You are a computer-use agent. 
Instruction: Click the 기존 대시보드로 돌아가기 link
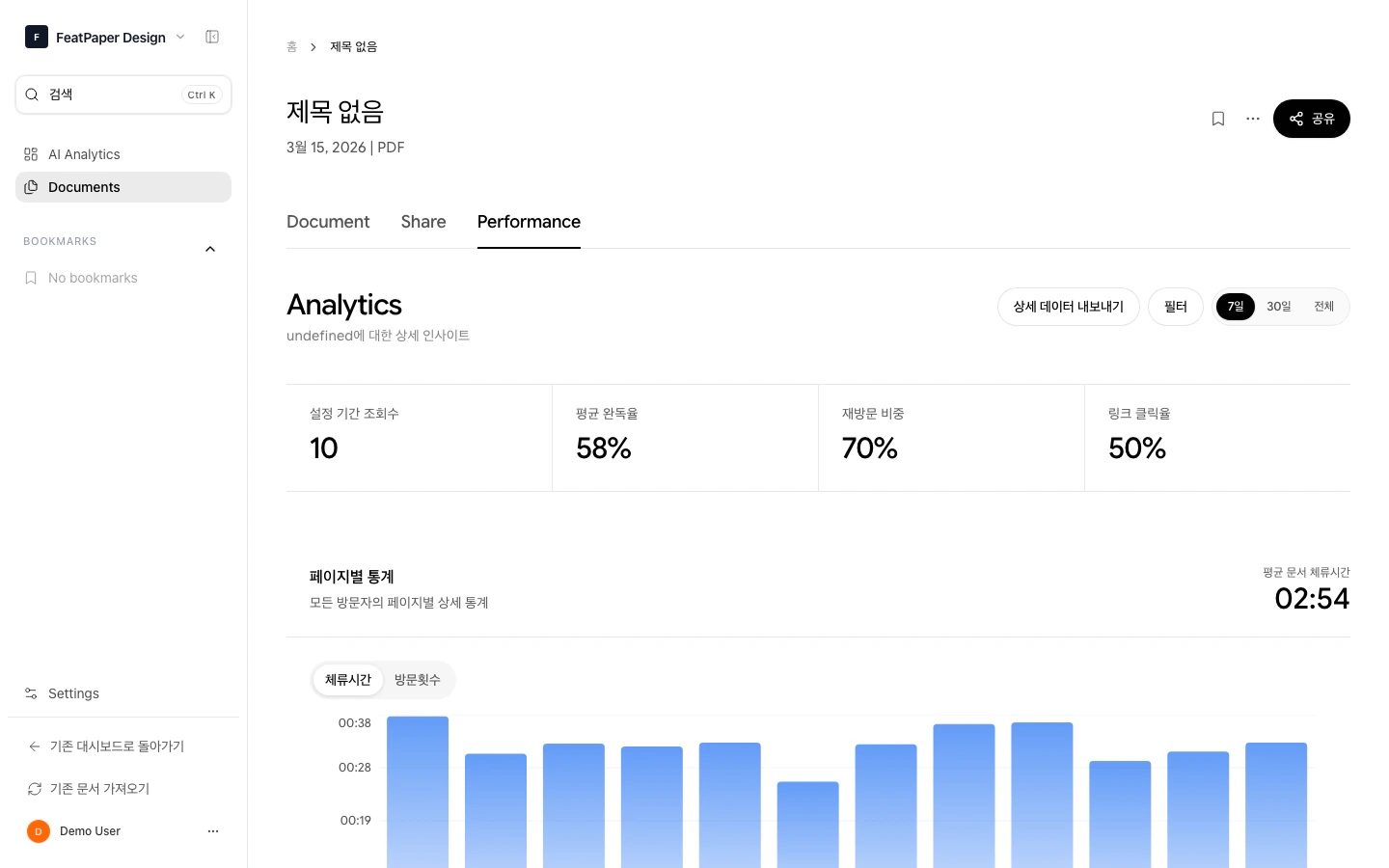pos(109,746)
